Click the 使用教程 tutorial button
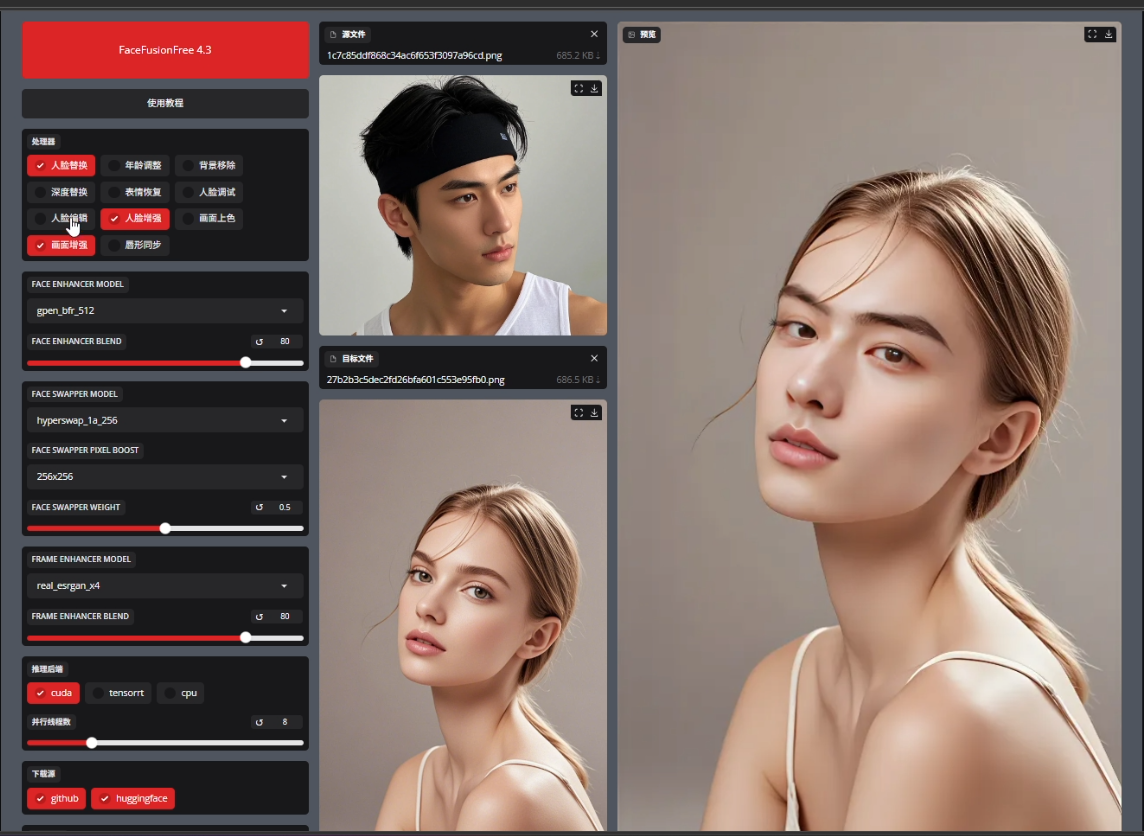 click(x=165, y=103)
